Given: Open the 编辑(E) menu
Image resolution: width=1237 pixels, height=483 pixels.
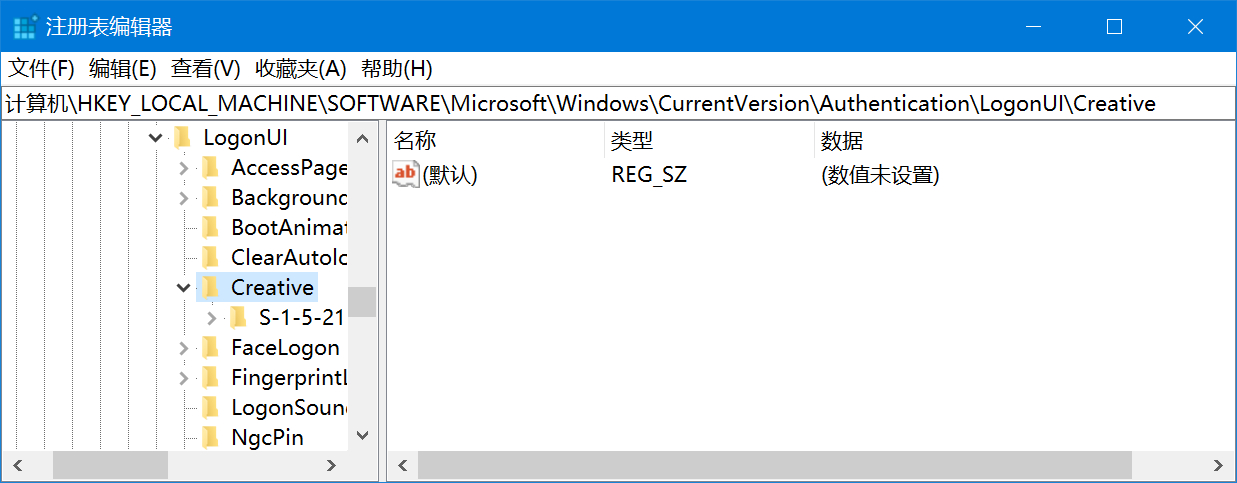Looking at the screenshot, I should point(123,69).
